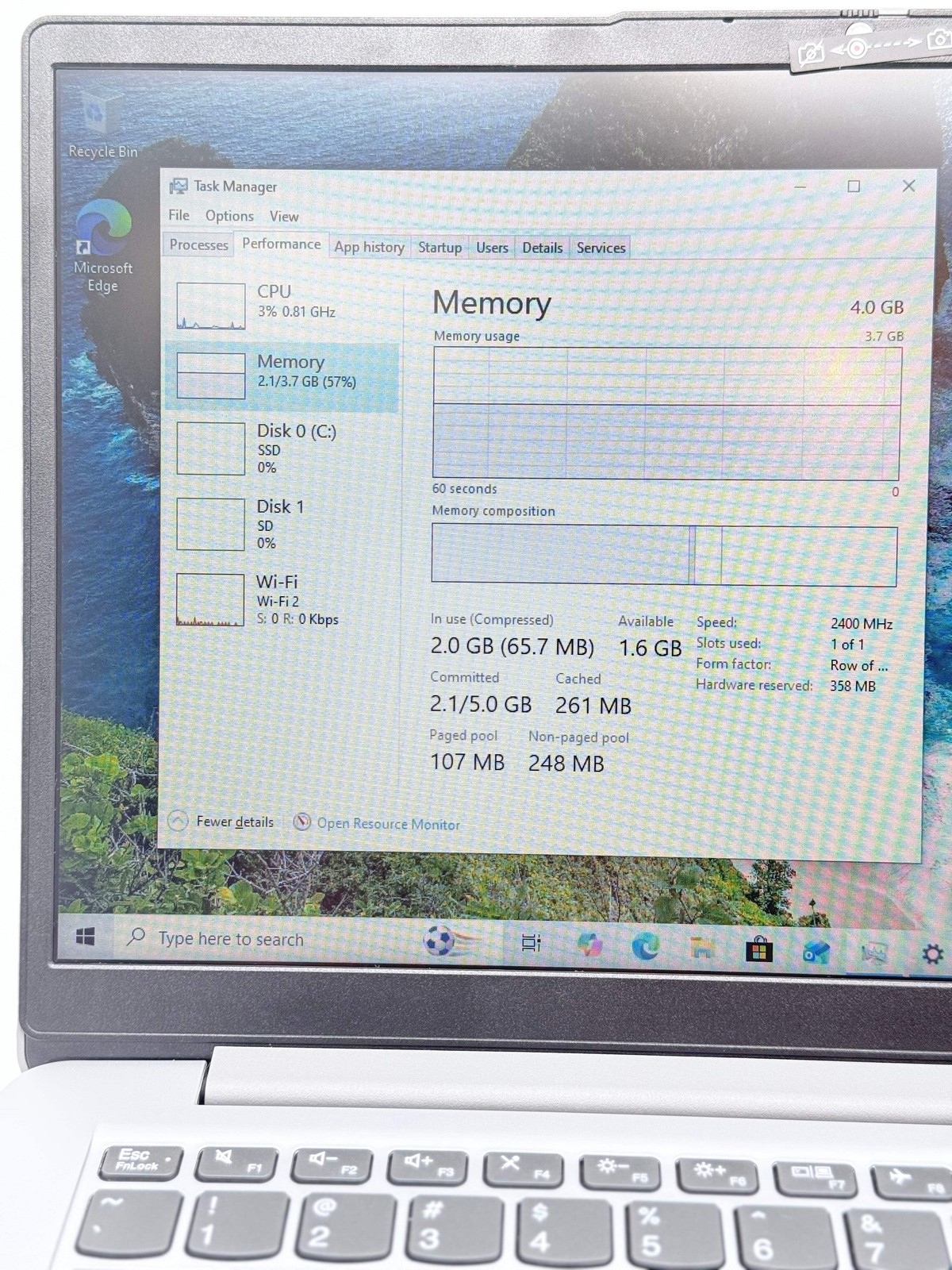Select the Disk 0 (C:) graph thumbnail
Image resolution: width=952 pixels, height=1270 pixels.
coord(210,448)
